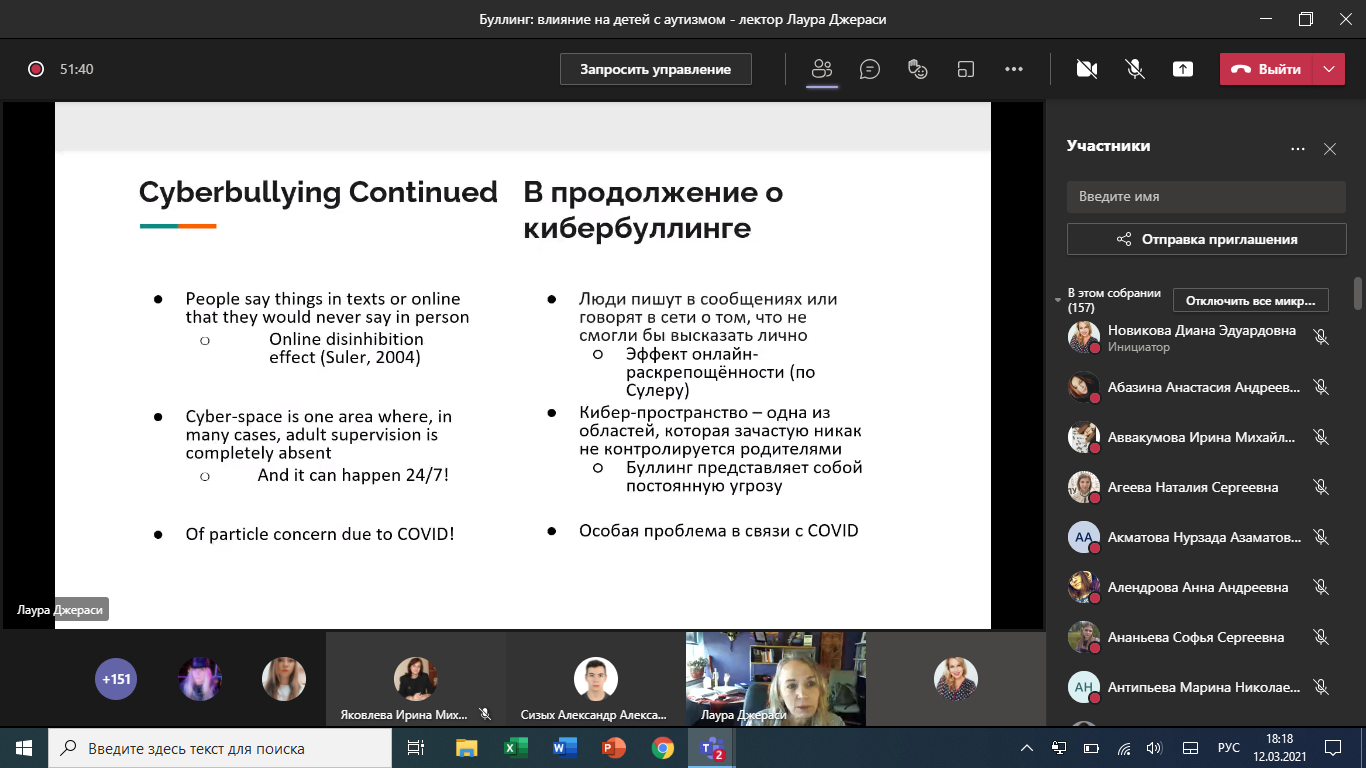Image resolution: width=1366 pixels, height=768 pixels.
Task: Toggle the microphone on
Action: pyautogui.click(x=1135, y=69)
